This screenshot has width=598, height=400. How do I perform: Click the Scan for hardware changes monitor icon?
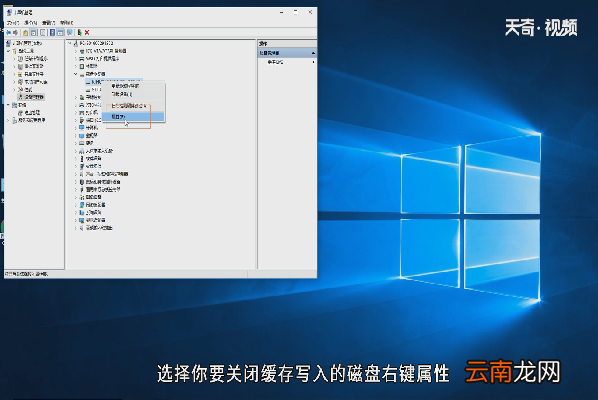pos(70,33)
